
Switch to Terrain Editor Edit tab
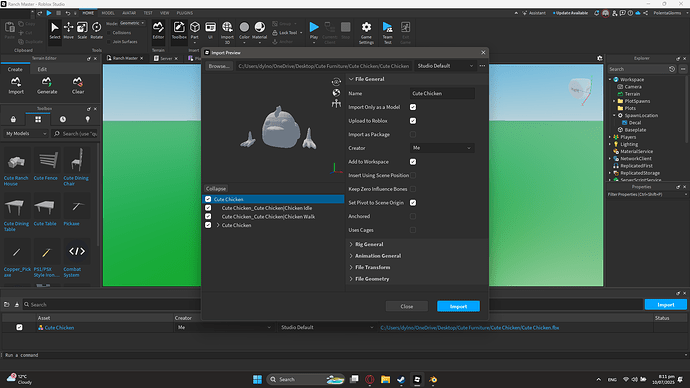[42, 70]
